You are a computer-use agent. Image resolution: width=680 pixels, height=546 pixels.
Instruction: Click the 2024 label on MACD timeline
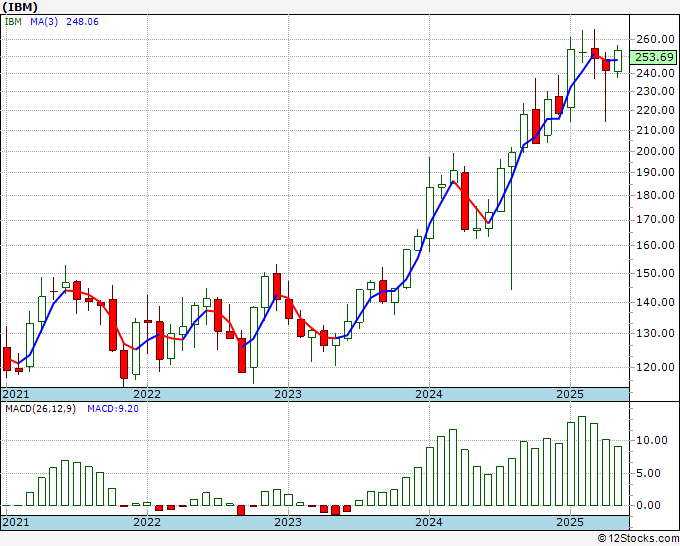pos(429,522)
